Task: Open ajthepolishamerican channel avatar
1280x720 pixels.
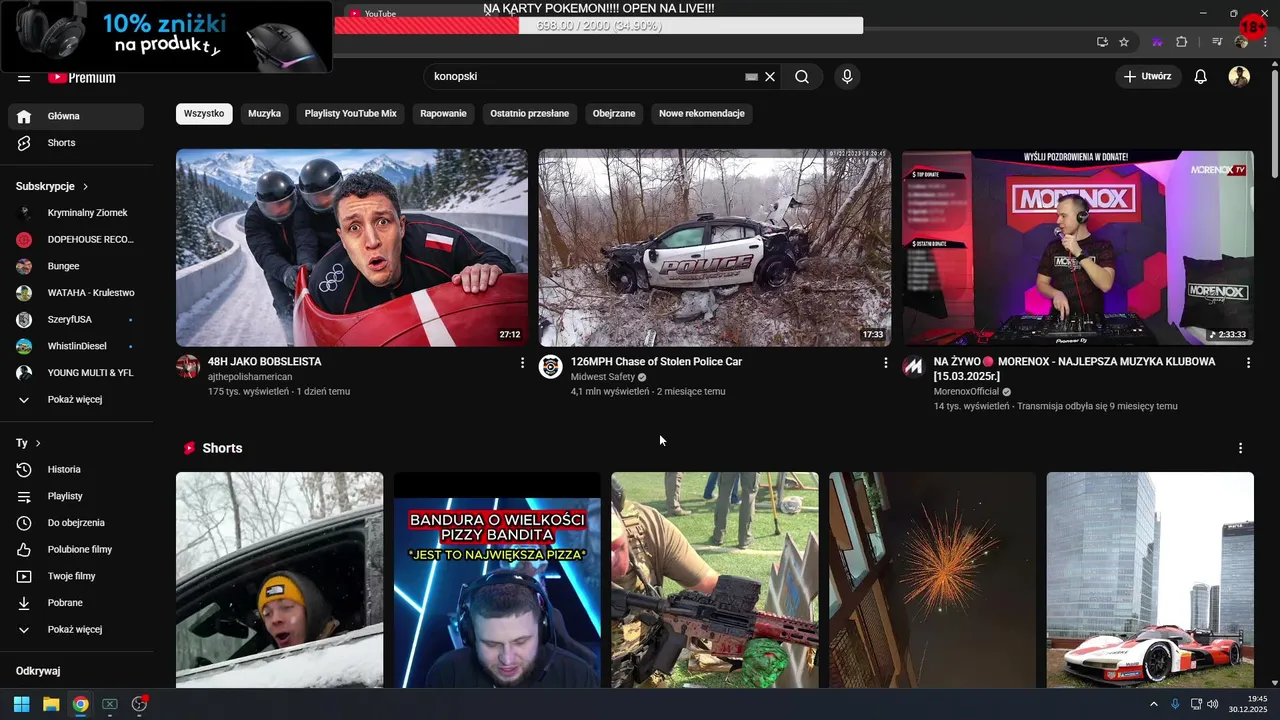Action: point(188,367)
